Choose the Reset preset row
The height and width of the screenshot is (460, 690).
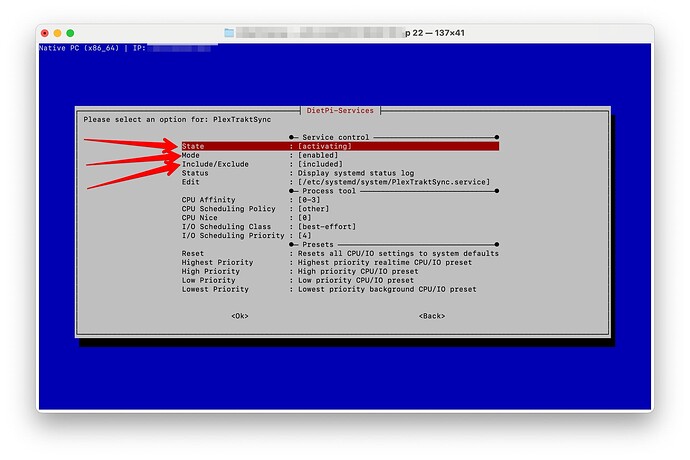click(x=340, y=254)
